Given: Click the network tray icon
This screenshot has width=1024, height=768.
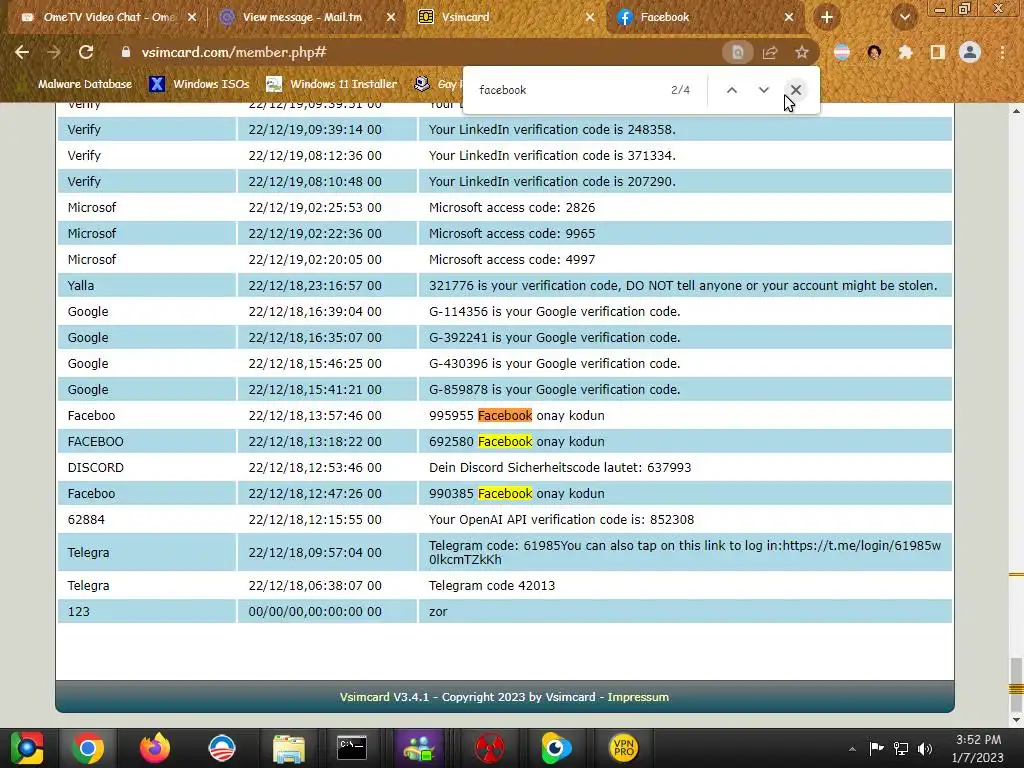Looking at the screenshot, I should pos(901,748).
